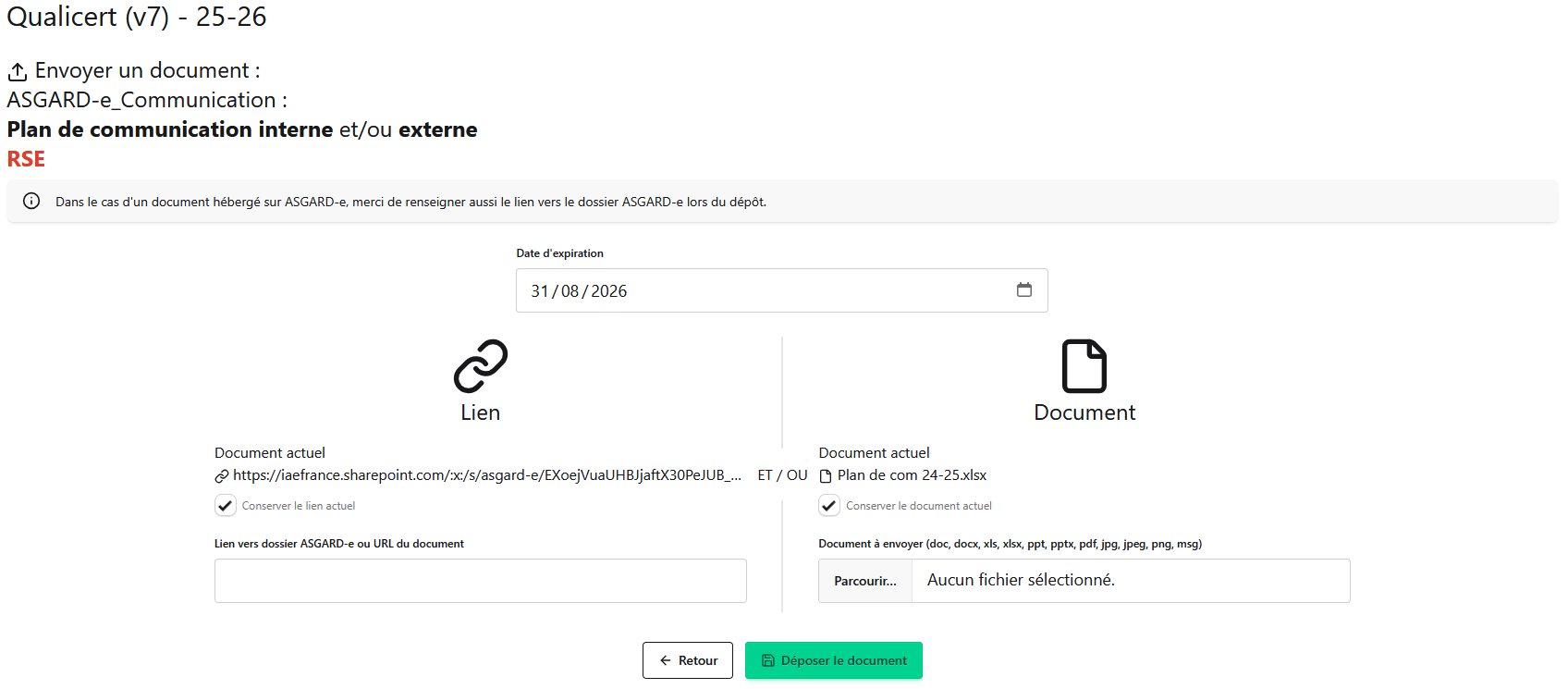Click the small file icon before 'Plan de com 24-25.xlsx'
The width and height of the screenshot is (1568, 689).
(x=826, y=476)
